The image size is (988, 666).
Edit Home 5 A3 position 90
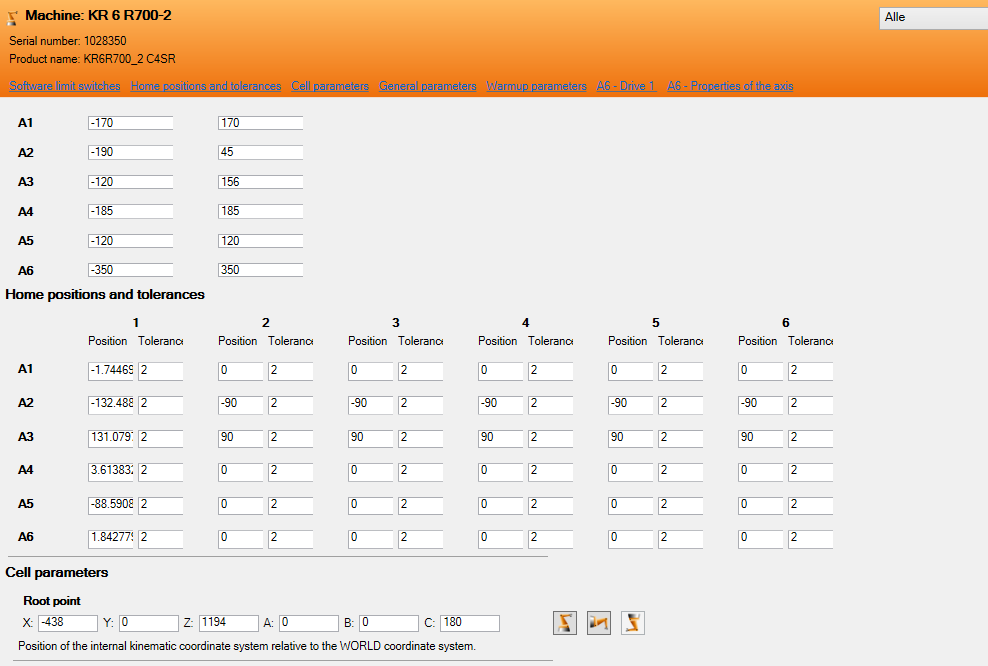coord(631,437)
